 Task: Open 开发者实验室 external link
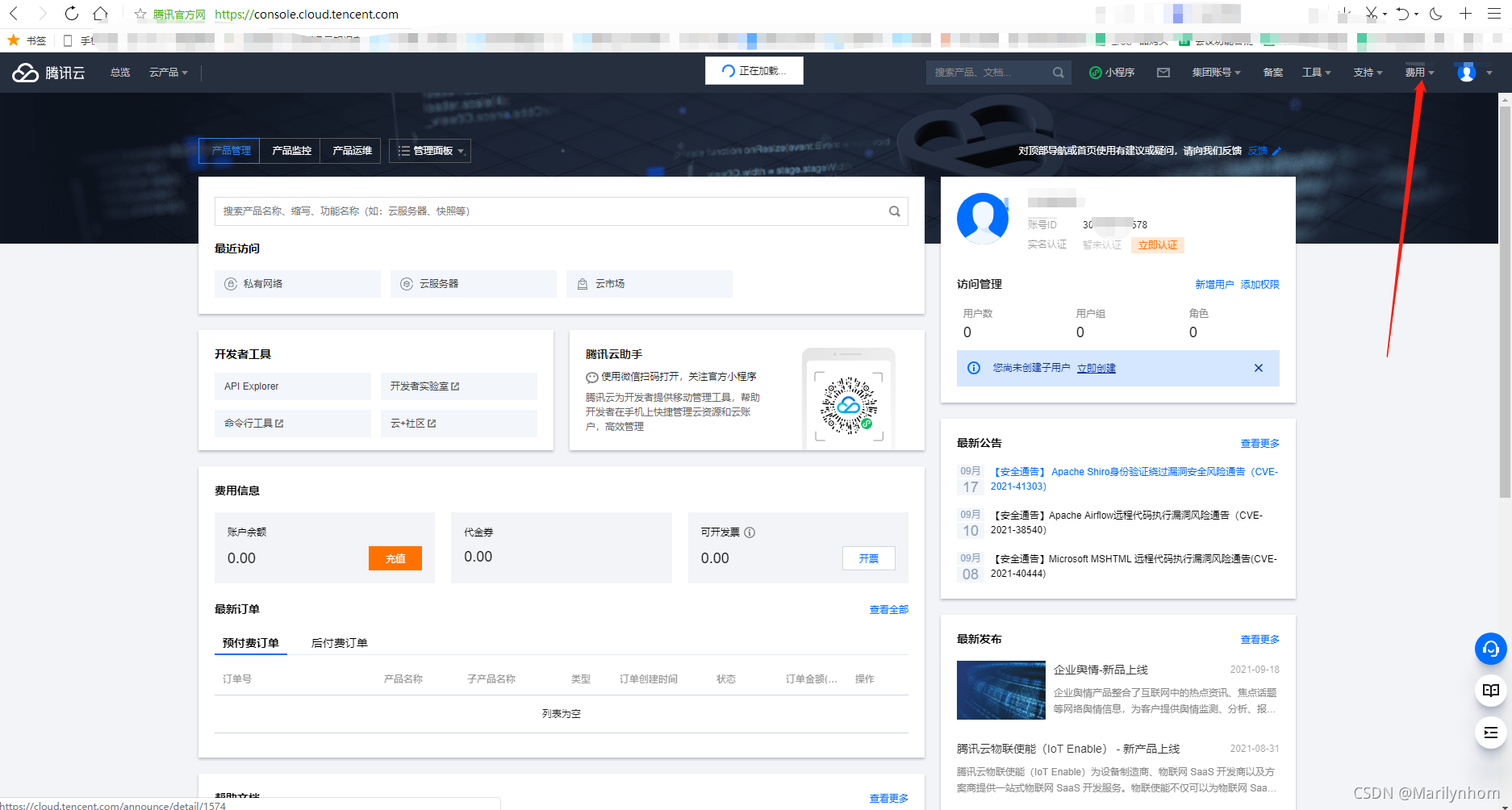(459, 386)
